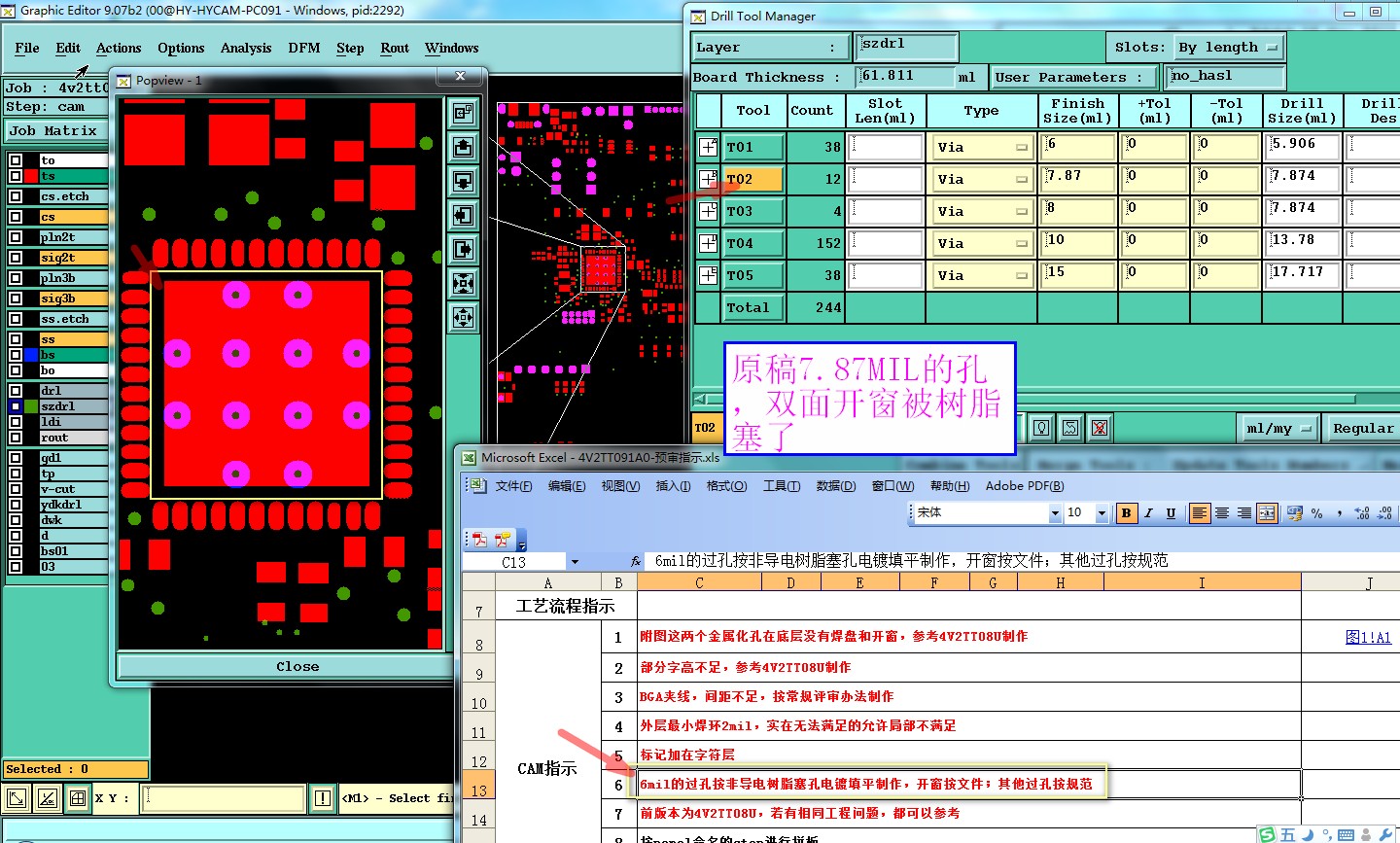
Task: Click the lightbulb highlight icon in Drill Tool Manager
Action: [1041, 428]
